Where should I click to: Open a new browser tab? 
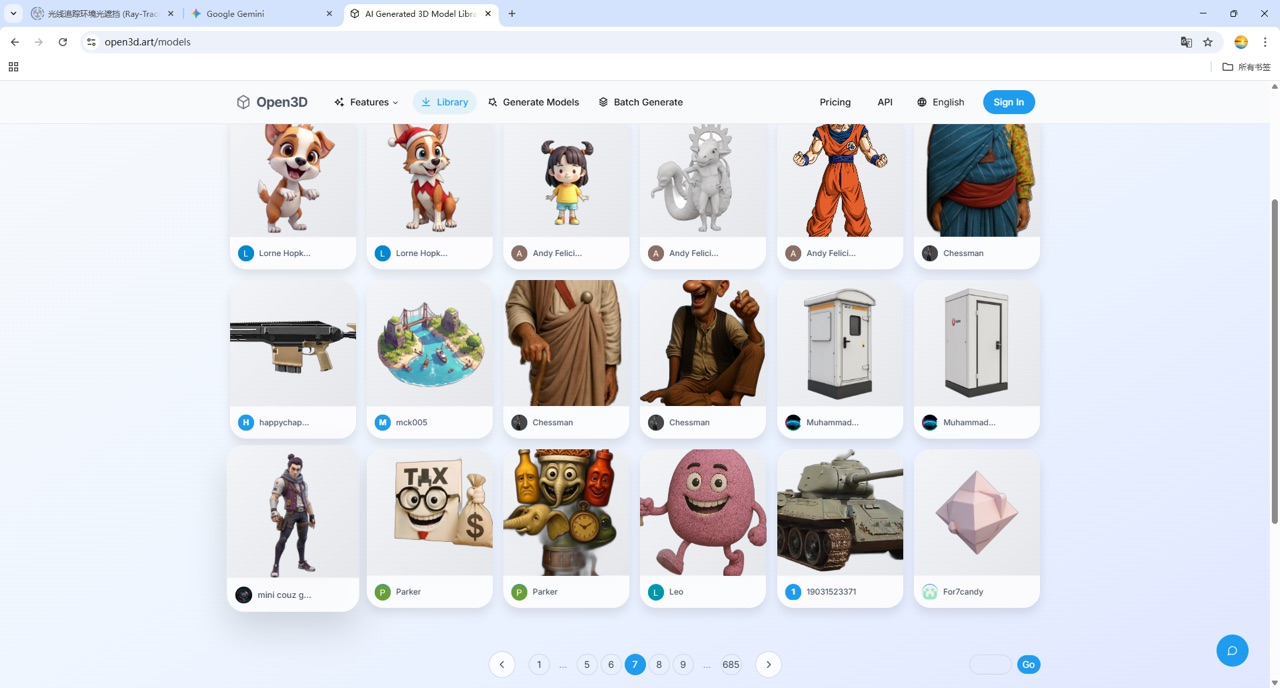point(512,14)
